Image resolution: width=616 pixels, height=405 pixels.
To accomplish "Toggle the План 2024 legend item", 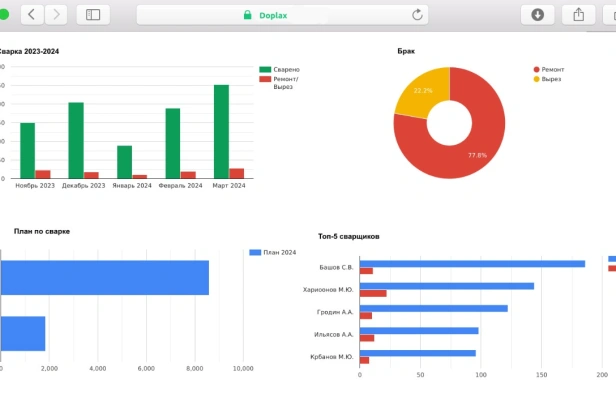I will (273, 252).
